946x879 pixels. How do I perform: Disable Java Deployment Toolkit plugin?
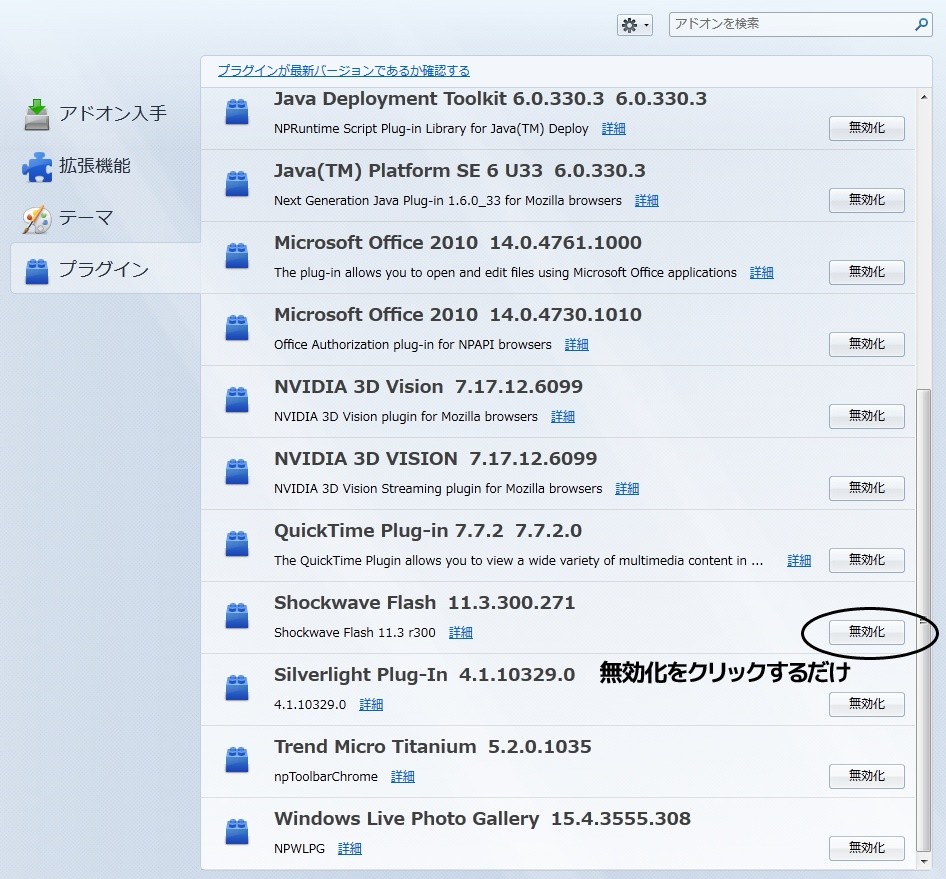pyautogui.click(x=866, y=128)
